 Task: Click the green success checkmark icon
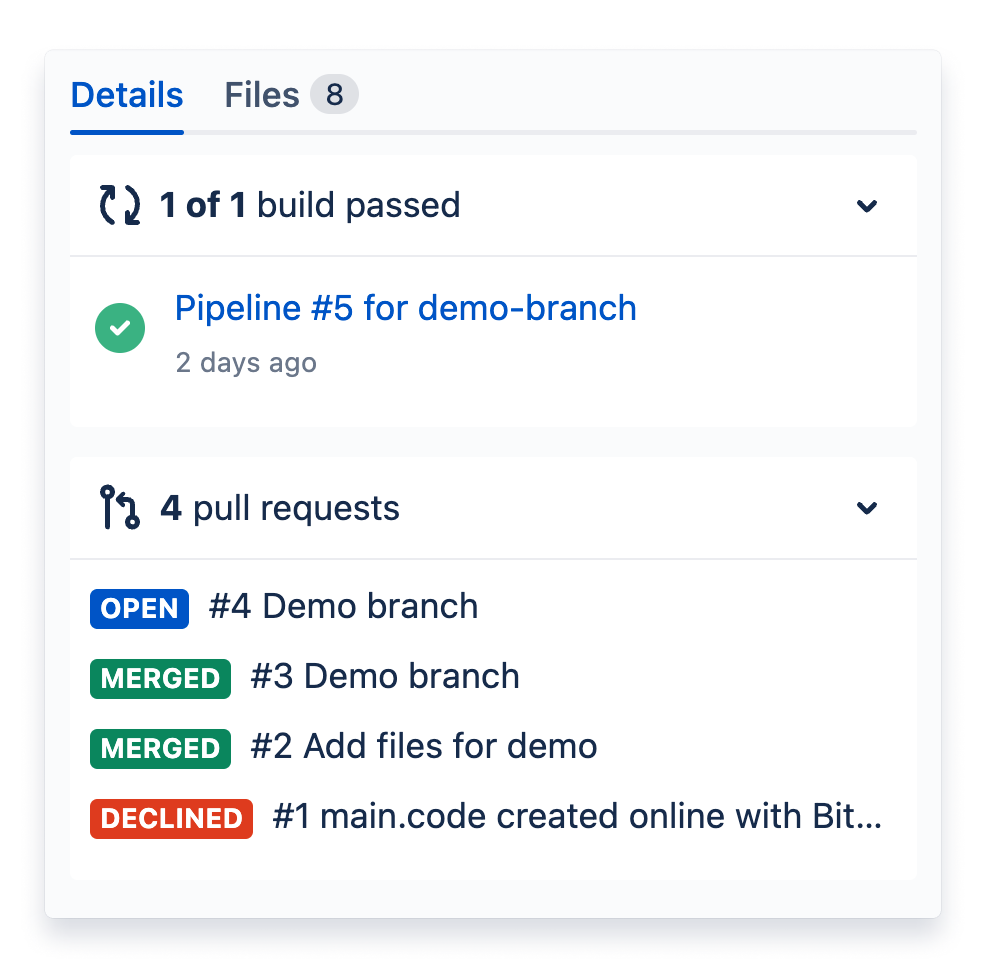120,329
